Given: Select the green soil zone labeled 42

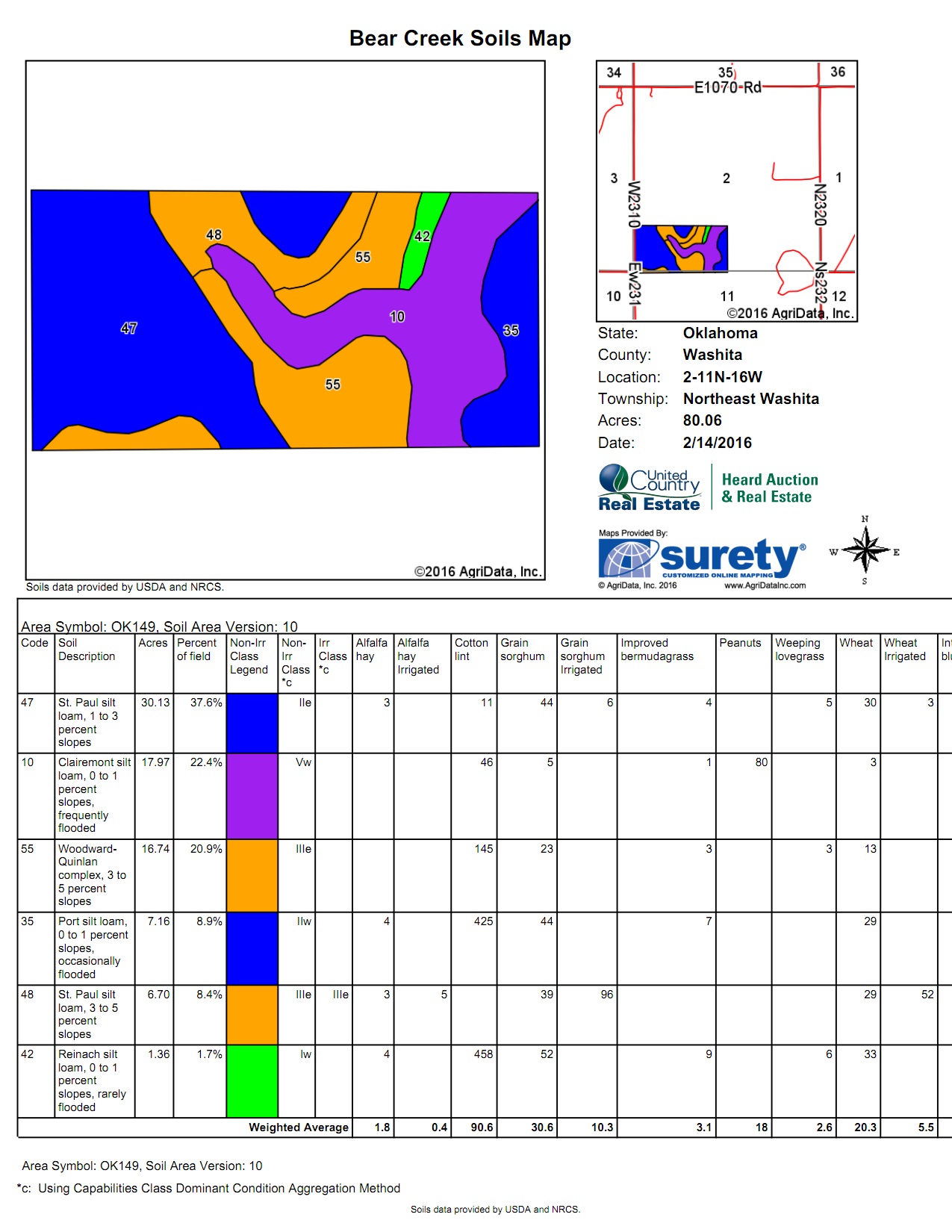Looking at the screenshot, I should point(422,237).
